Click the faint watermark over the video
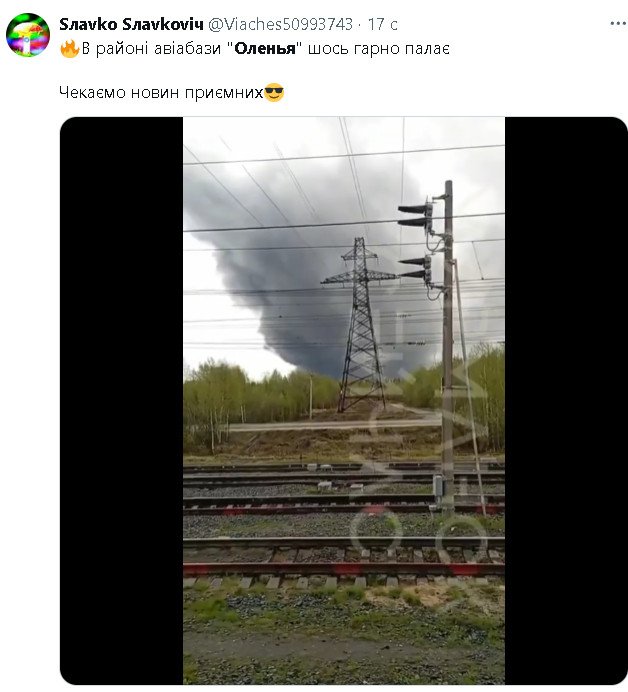 (419, 441)
